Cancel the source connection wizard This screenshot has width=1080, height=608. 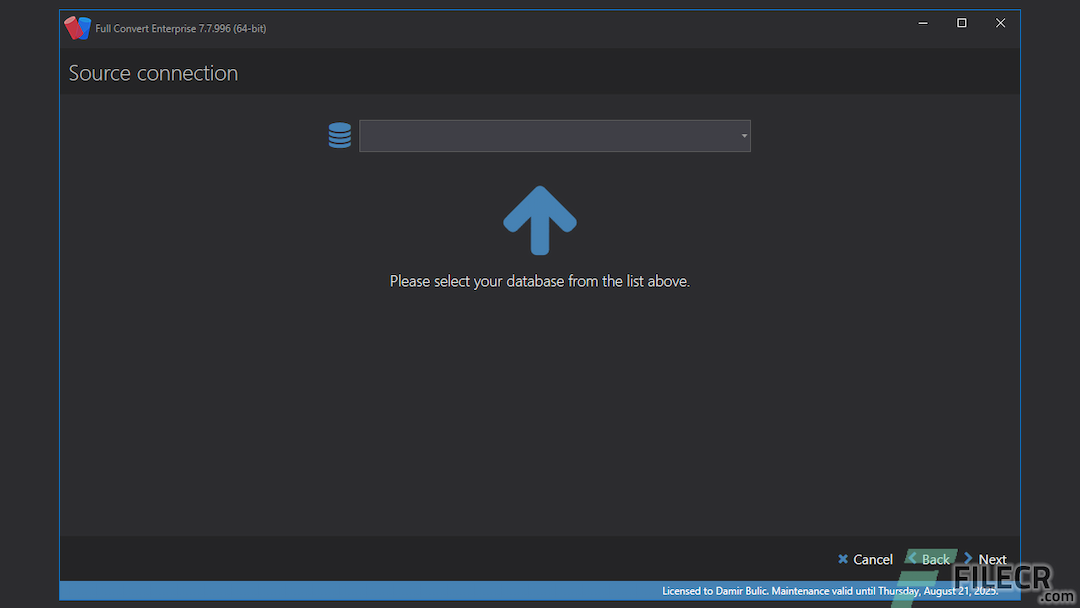[x=864, y=559]
